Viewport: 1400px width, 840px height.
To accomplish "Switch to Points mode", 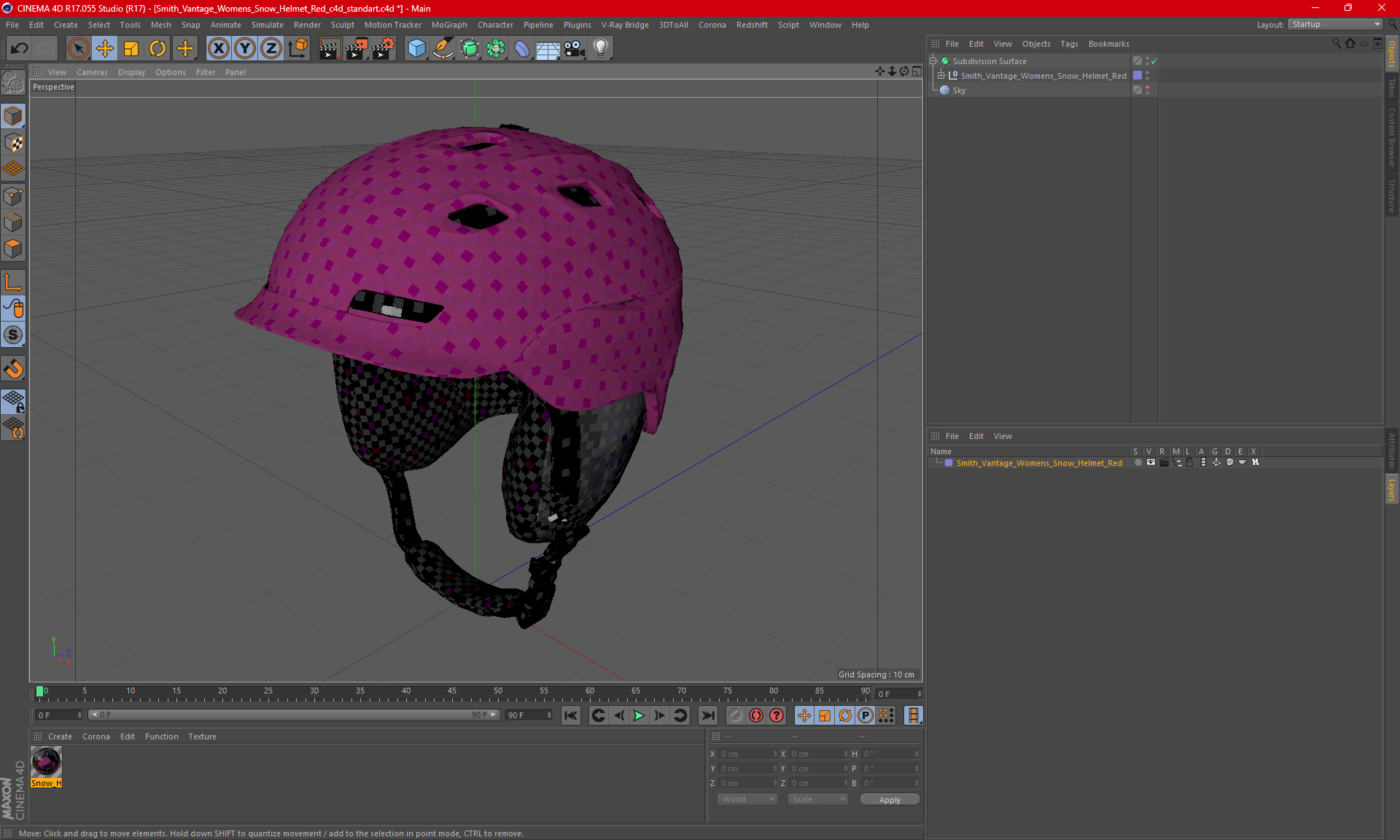I will click(13, 196).
